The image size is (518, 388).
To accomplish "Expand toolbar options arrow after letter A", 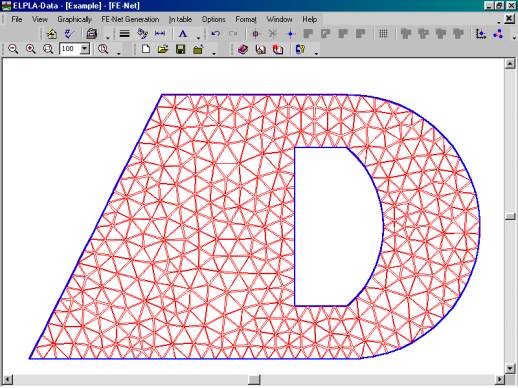I will [198, 37].
